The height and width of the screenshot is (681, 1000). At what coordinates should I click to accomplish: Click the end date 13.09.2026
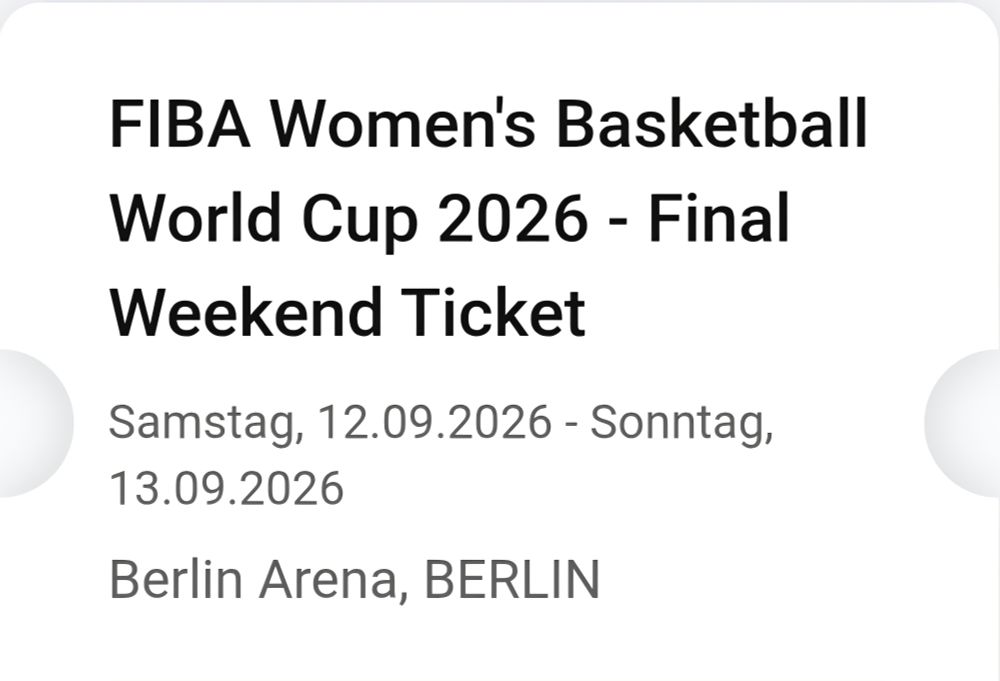[x=227, y=488]
